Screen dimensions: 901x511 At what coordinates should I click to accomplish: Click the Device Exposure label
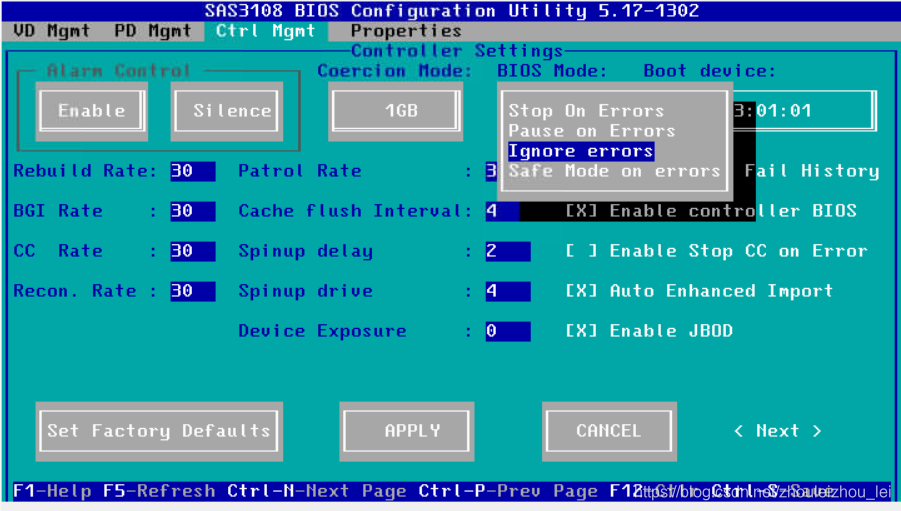[x=322, y=331]
